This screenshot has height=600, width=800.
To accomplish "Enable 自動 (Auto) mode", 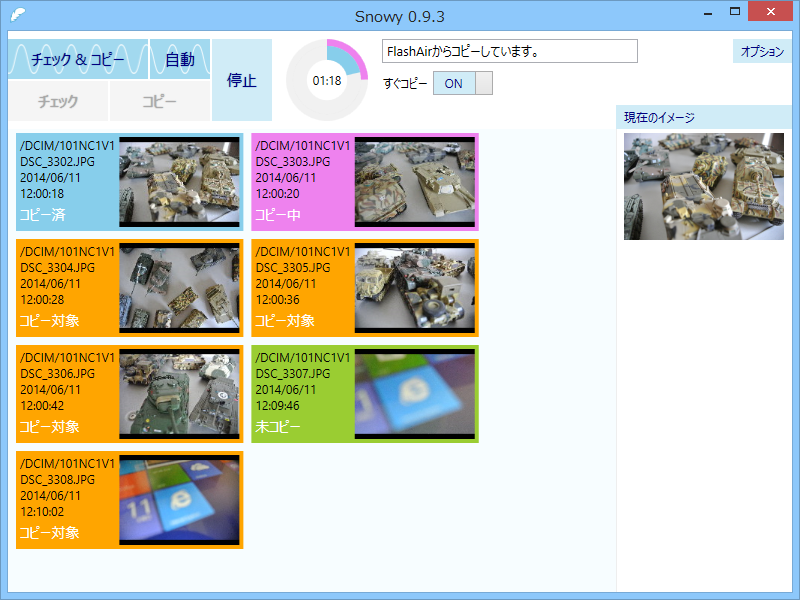I will pyautogui.click(x=180, y=60).
